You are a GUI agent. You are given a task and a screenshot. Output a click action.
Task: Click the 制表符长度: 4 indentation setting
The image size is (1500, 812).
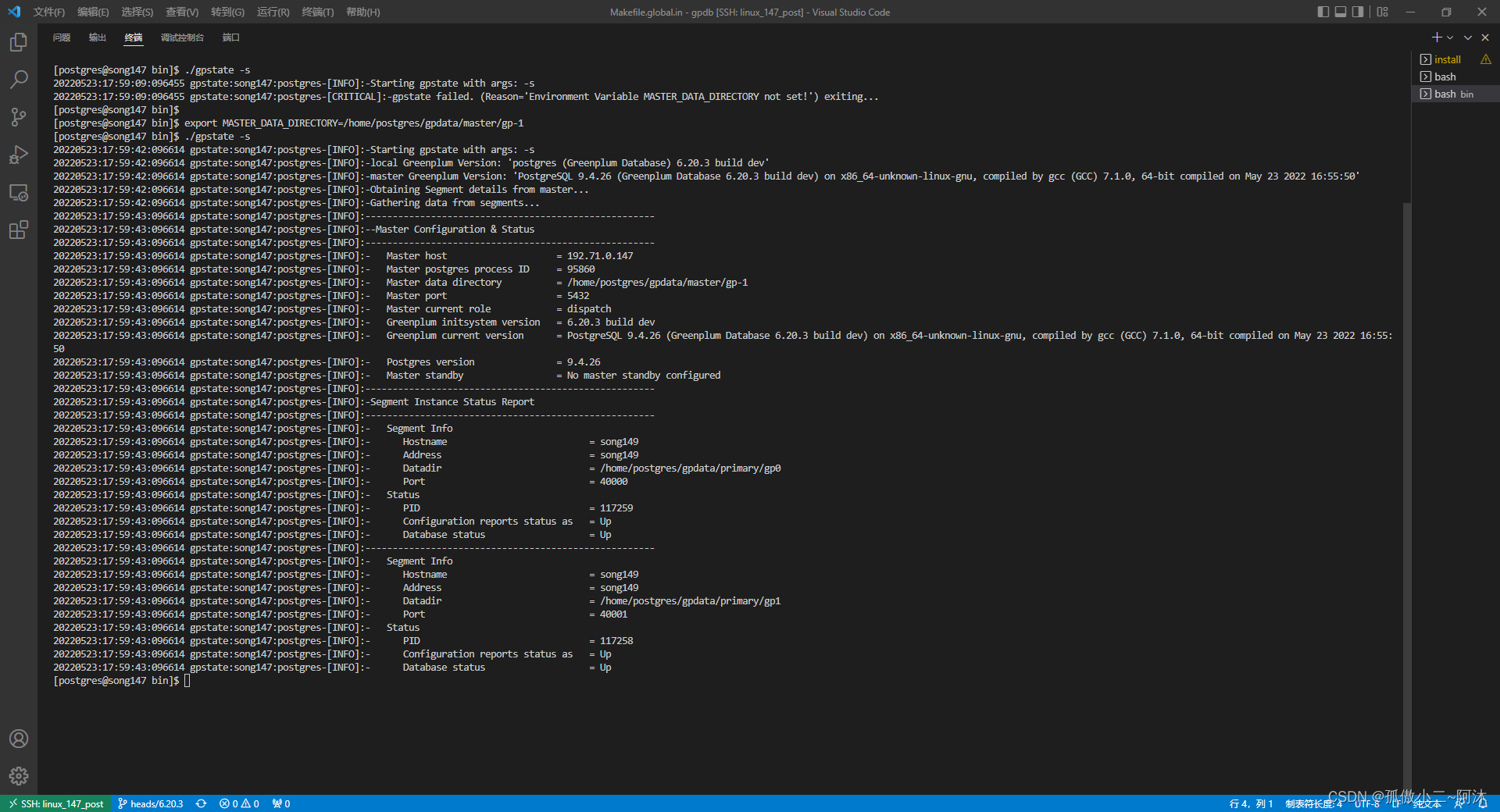(x=1314, y=803)
